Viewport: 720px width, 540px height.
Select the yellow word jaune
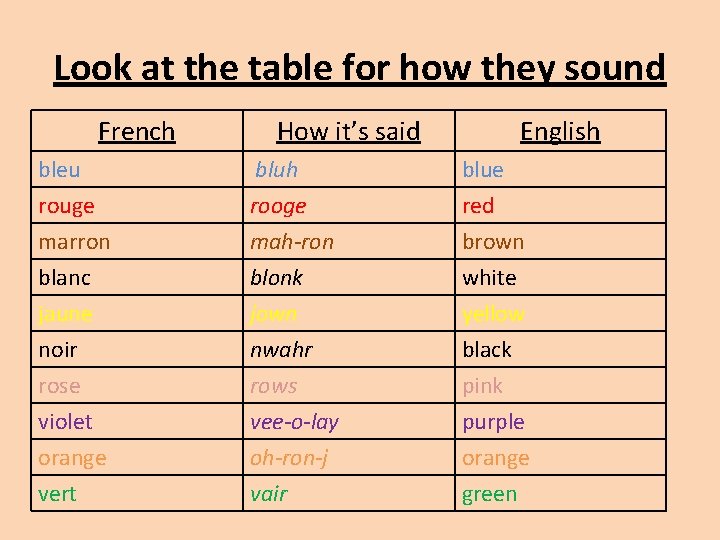(65, 315)
